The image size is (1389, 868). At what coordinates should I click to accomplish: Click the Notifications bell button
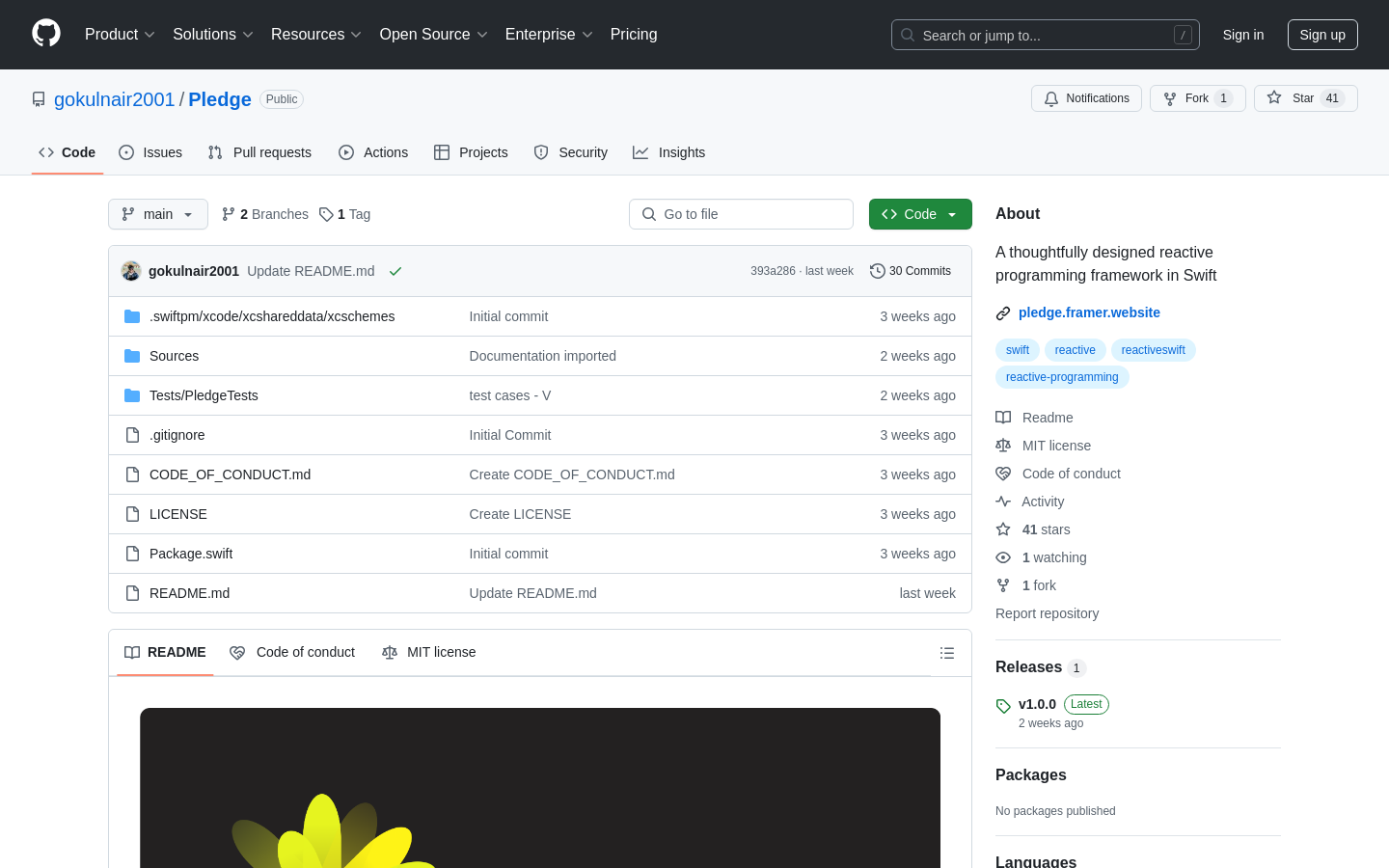coord(1086,98)
